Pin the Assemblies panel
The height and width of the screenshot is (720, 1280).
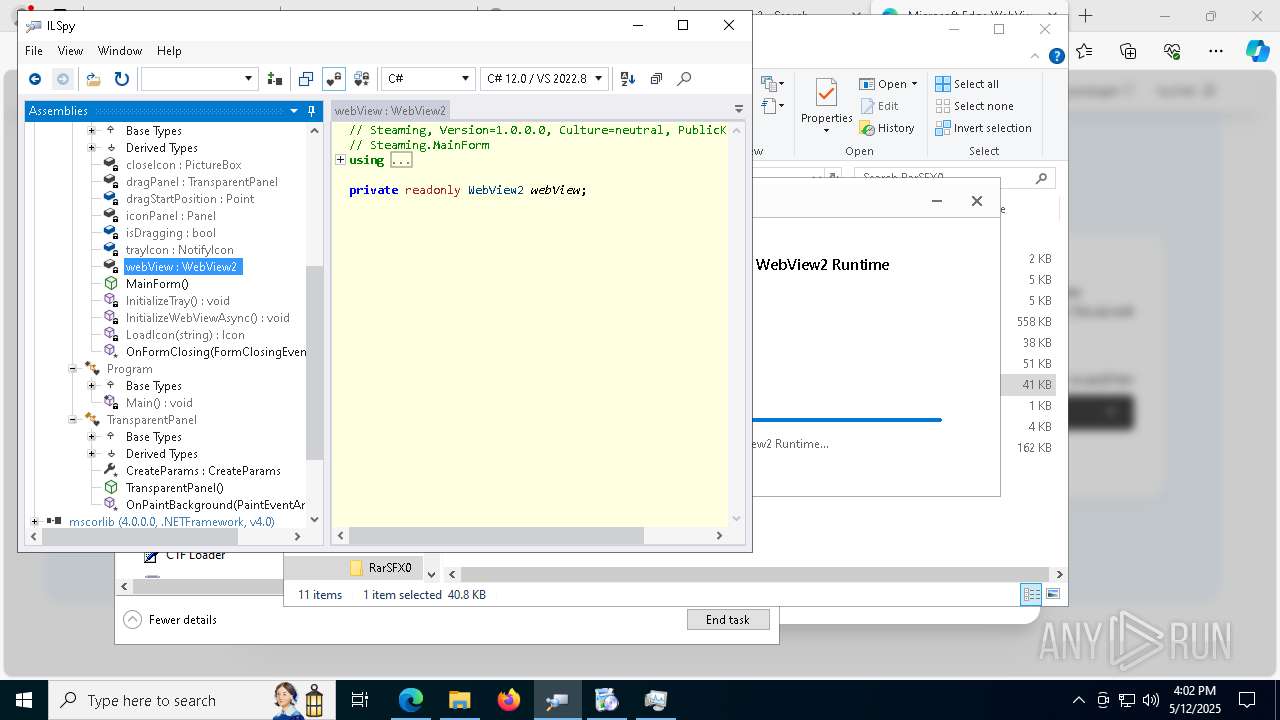[x=312, y=111]
